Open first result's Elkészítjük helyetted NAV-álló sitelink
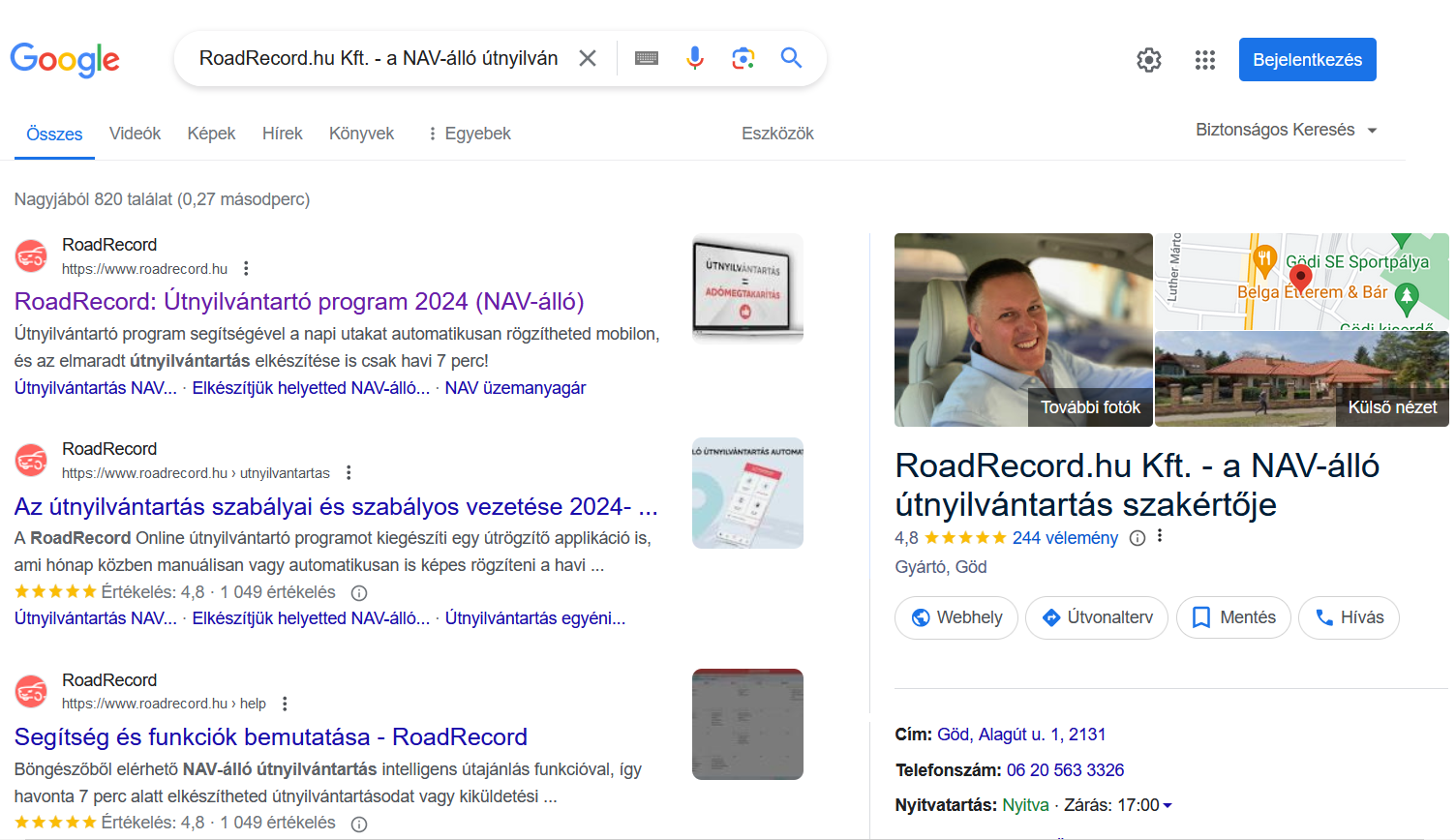 click(x=311, y=388)
